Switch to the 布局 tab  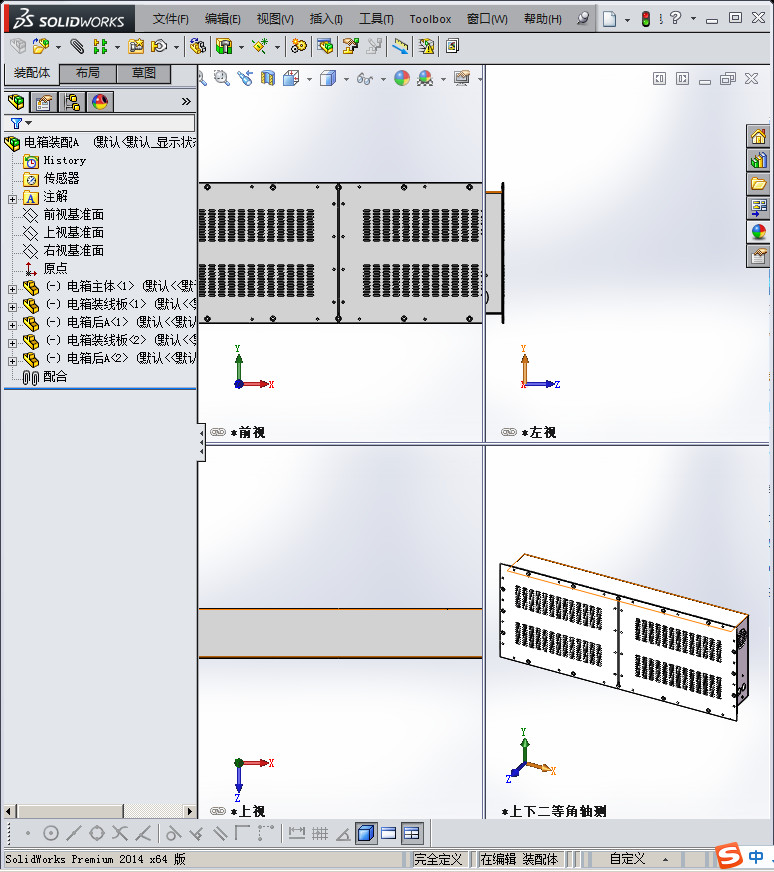[88, 73]
